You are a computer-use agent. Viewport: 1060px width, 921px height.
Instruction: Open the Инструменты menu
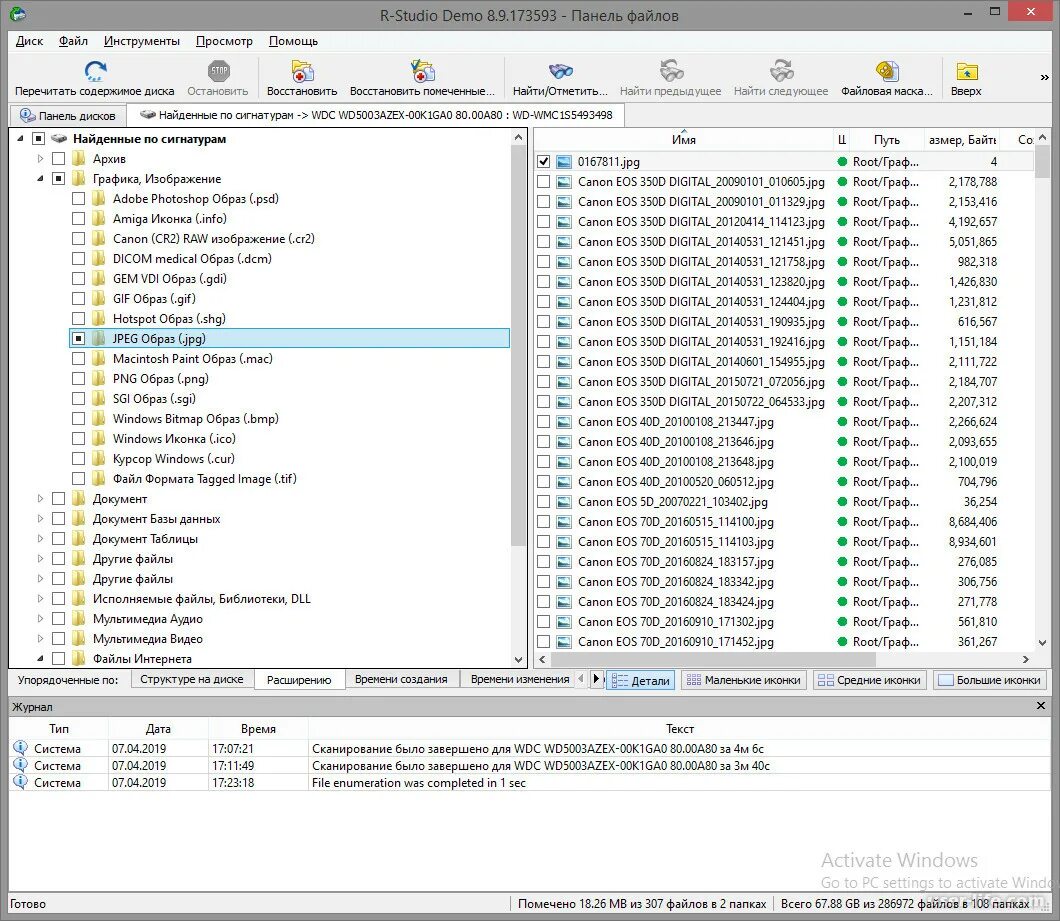[142, 41]
